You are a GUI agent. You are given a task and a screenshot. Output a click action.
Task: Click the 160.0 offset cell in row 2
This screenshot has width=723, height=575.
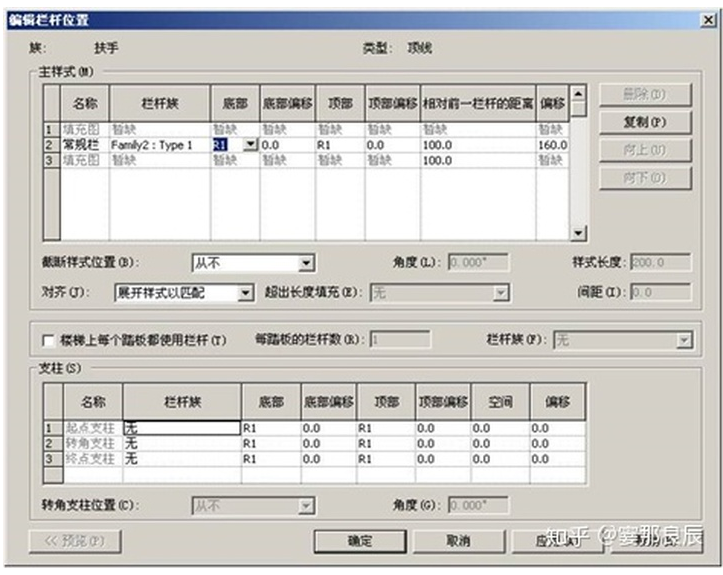tap(552, 145)
